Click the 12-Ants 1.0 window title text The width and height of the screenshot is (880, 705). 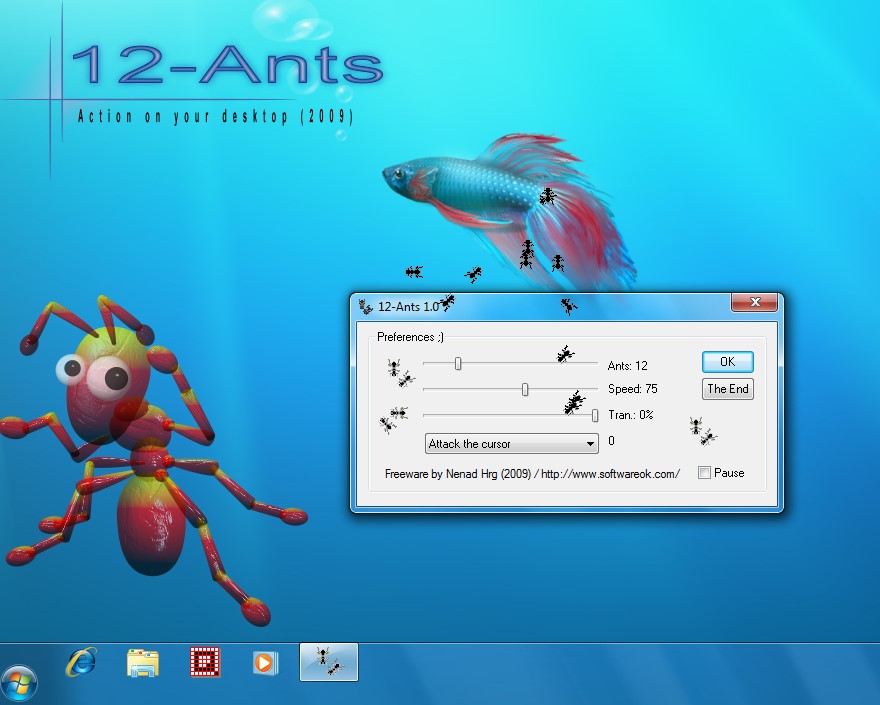pyautogui.click(x=408, y=306)
